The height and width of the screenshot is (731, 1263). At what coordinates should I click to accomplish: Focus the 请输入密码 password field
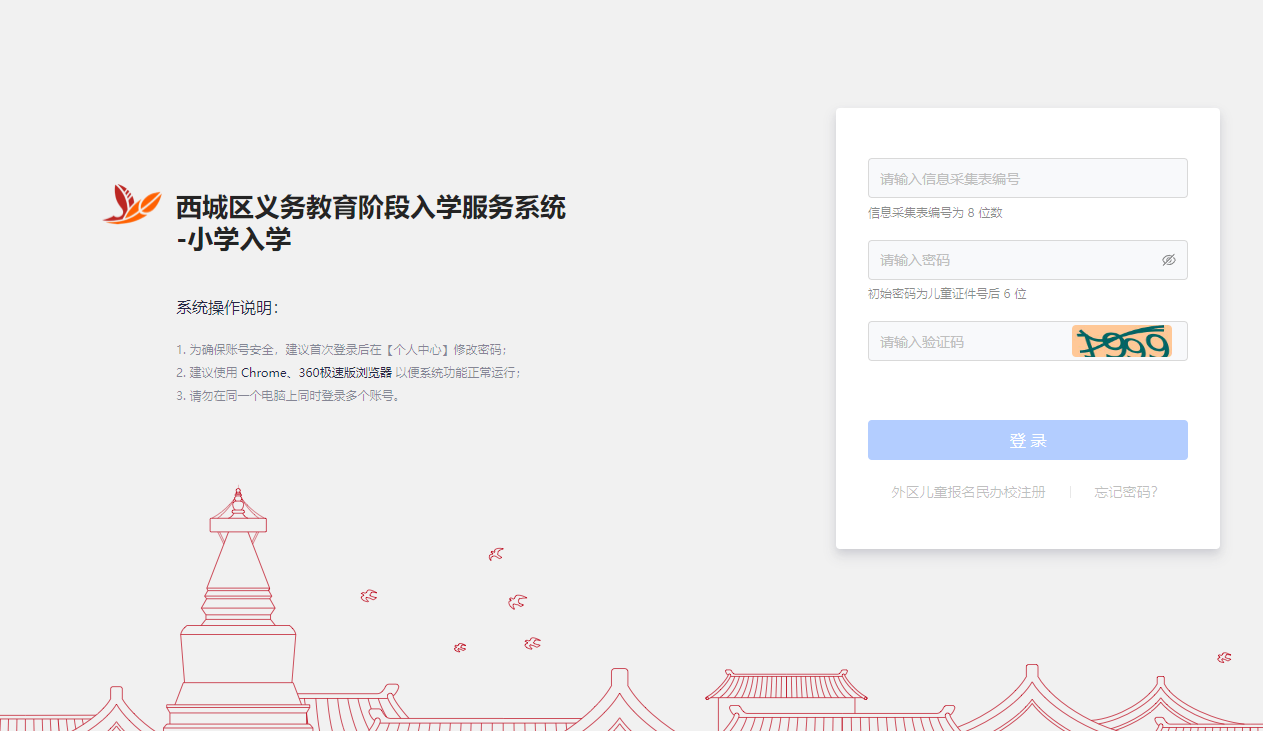(1010, 260)
